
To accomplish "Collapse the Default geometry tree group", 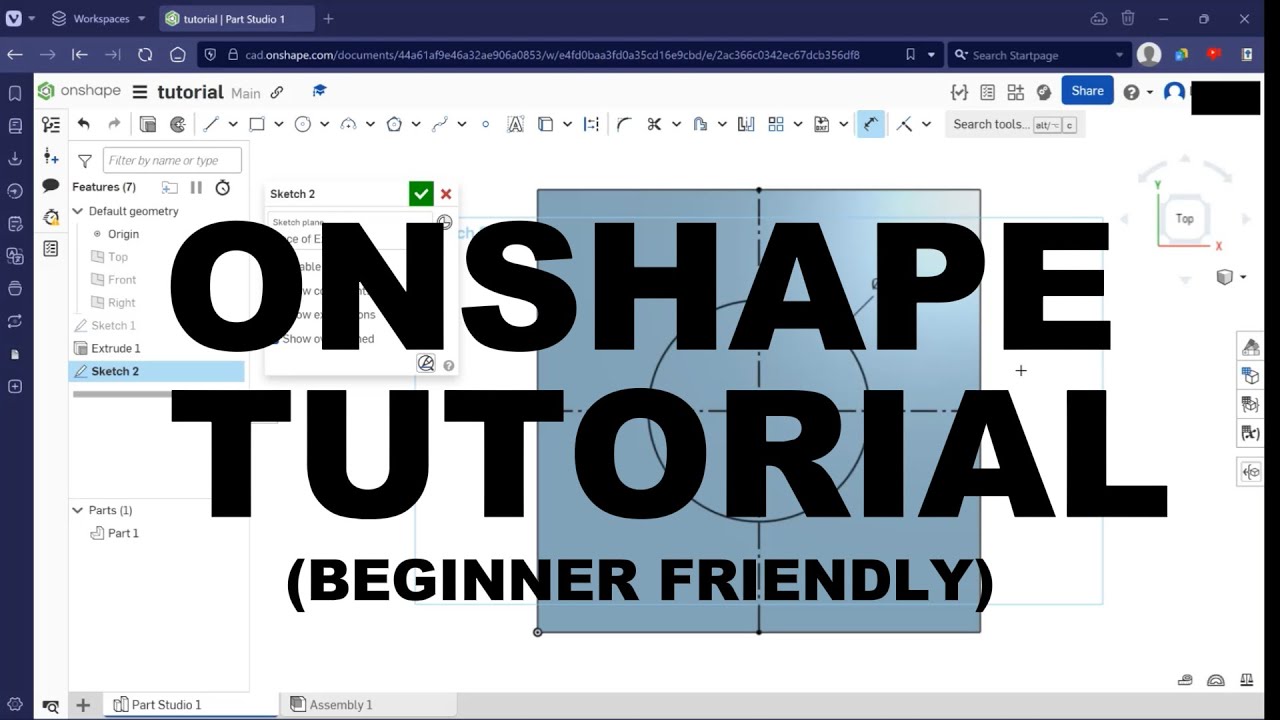I will pyautogui.click(x=78, y=211).
